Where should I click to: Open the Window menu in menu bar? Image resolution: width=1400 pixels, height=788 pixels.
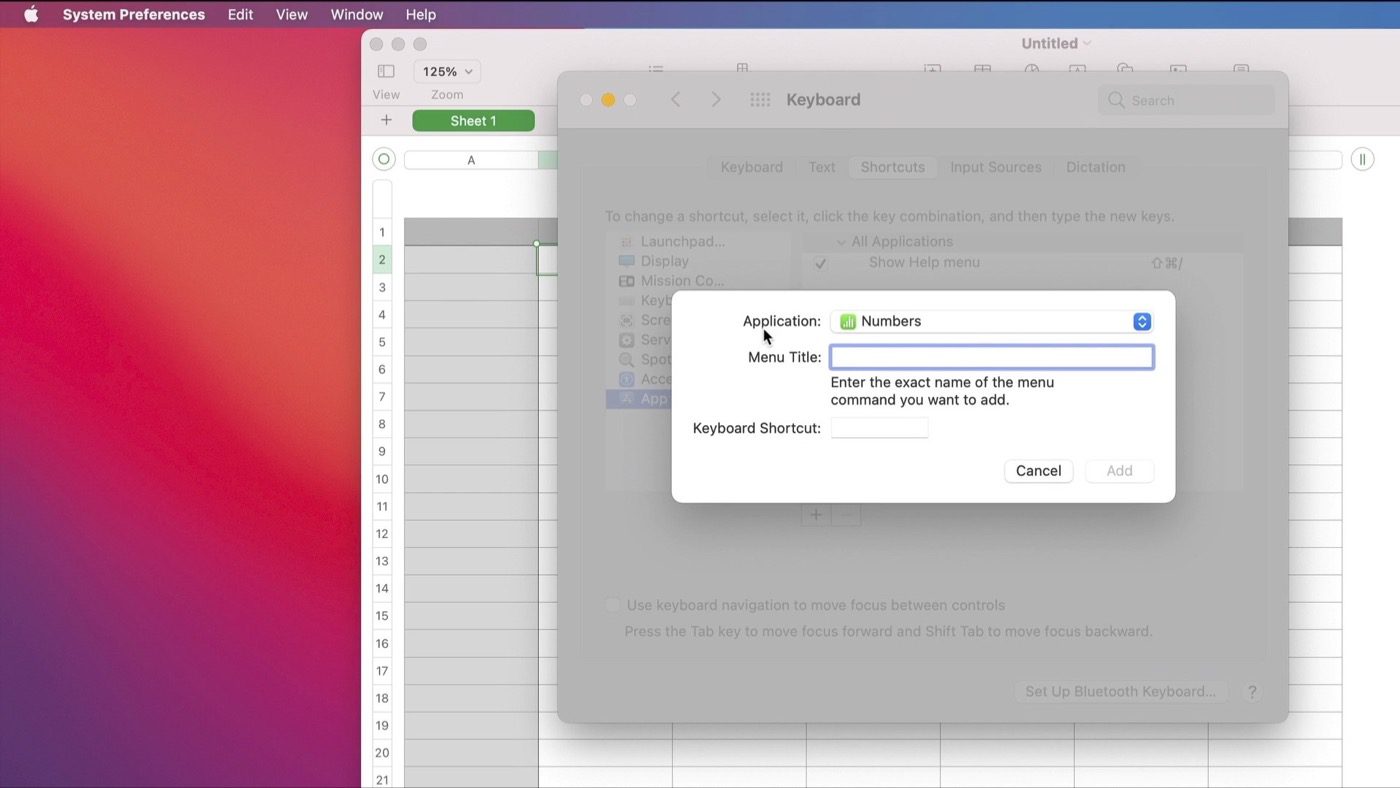click(357, 15)
